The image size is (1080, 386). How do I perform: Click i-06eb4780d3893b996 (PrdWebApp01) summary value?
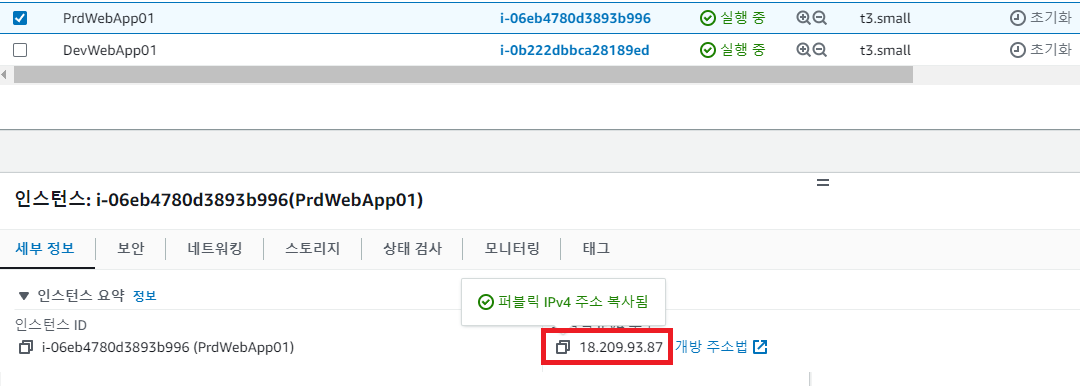click(x=168, y=347)
